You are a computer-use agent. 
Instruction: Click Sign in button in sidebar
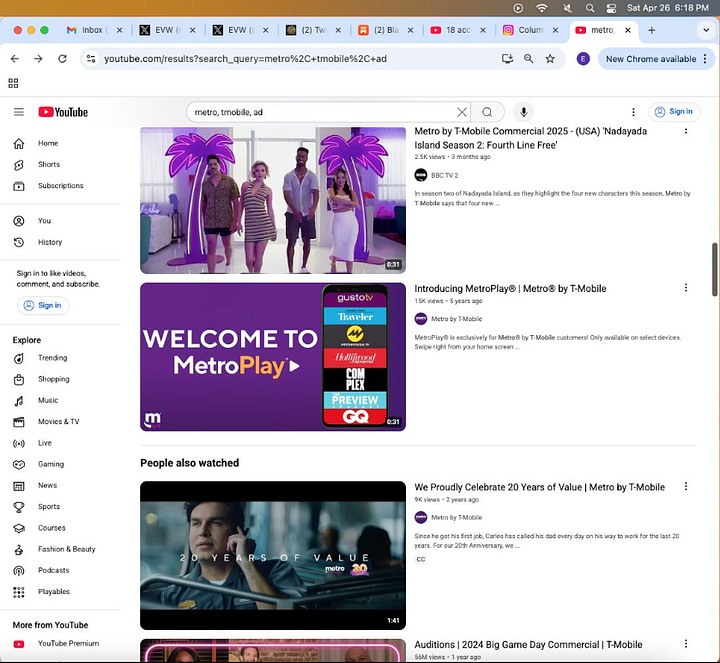click(43, 305)
